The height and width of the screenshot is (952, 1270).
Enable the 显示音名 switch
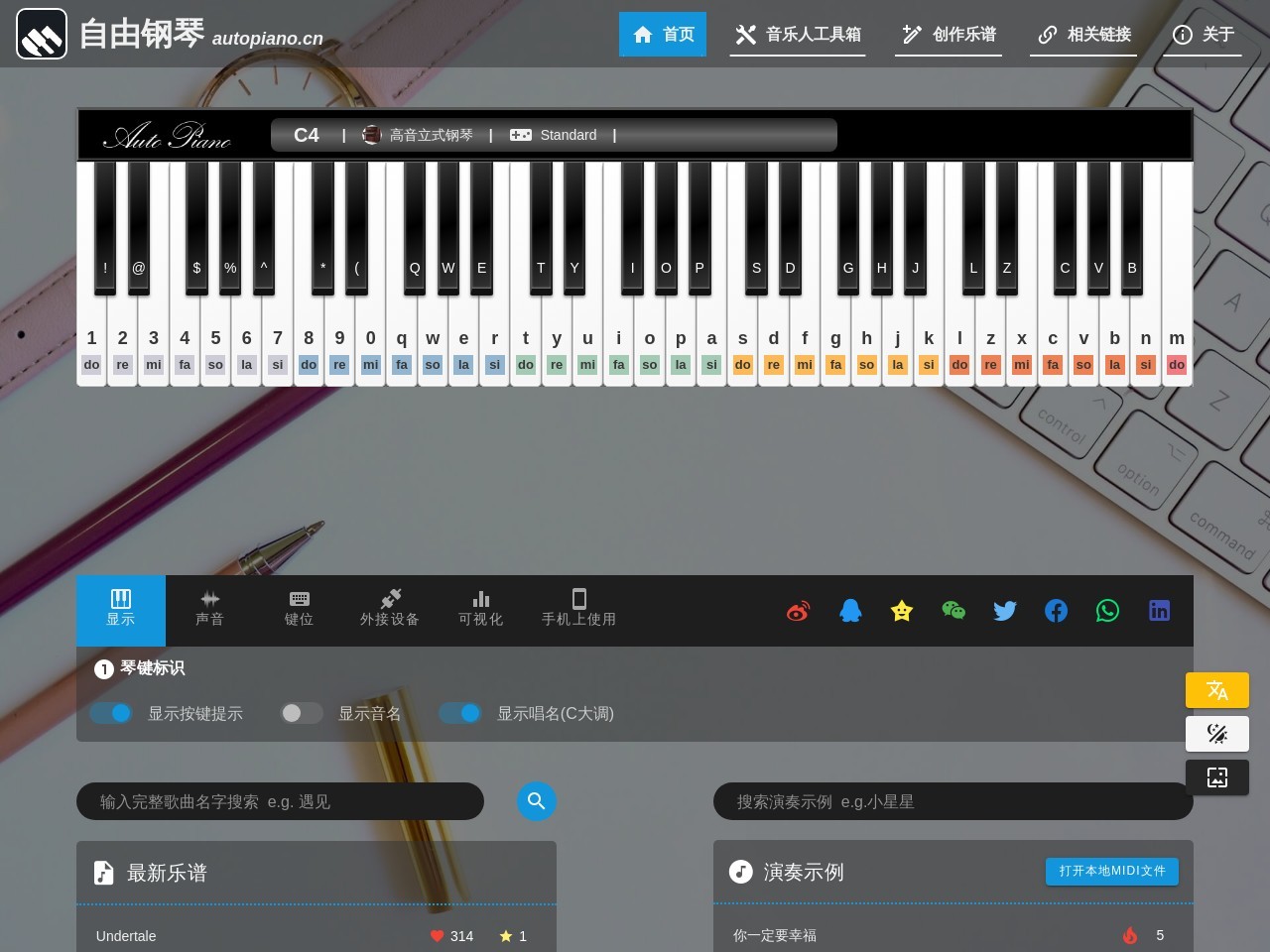[x=302, y=713]
